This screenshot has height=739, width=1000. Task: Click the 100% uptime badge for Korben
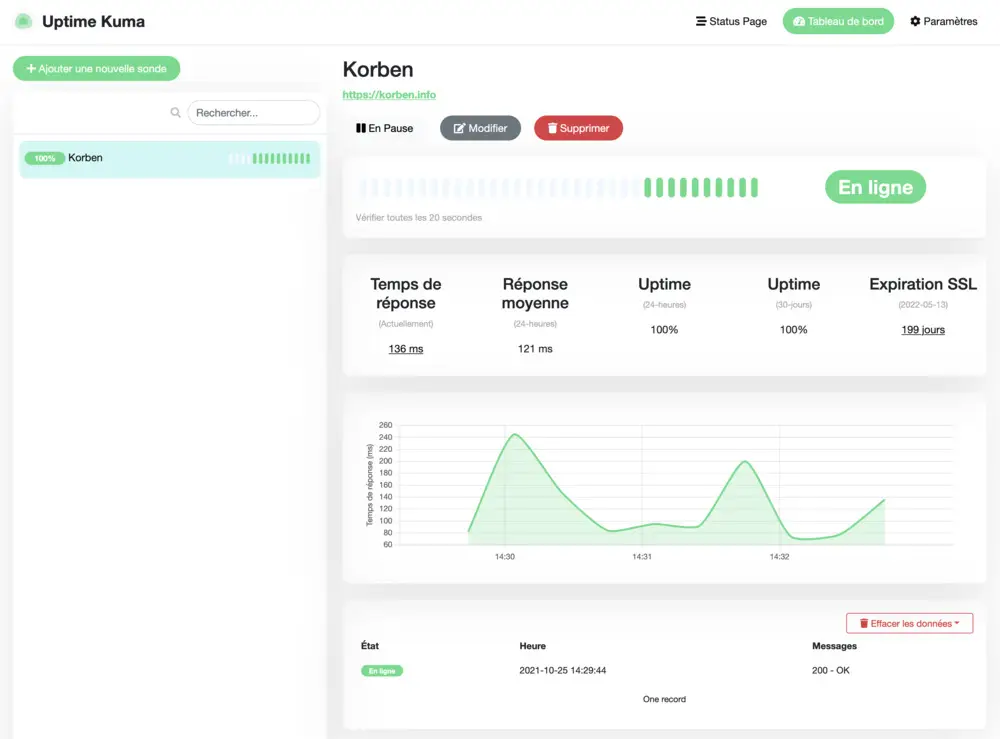pos(44,158)
